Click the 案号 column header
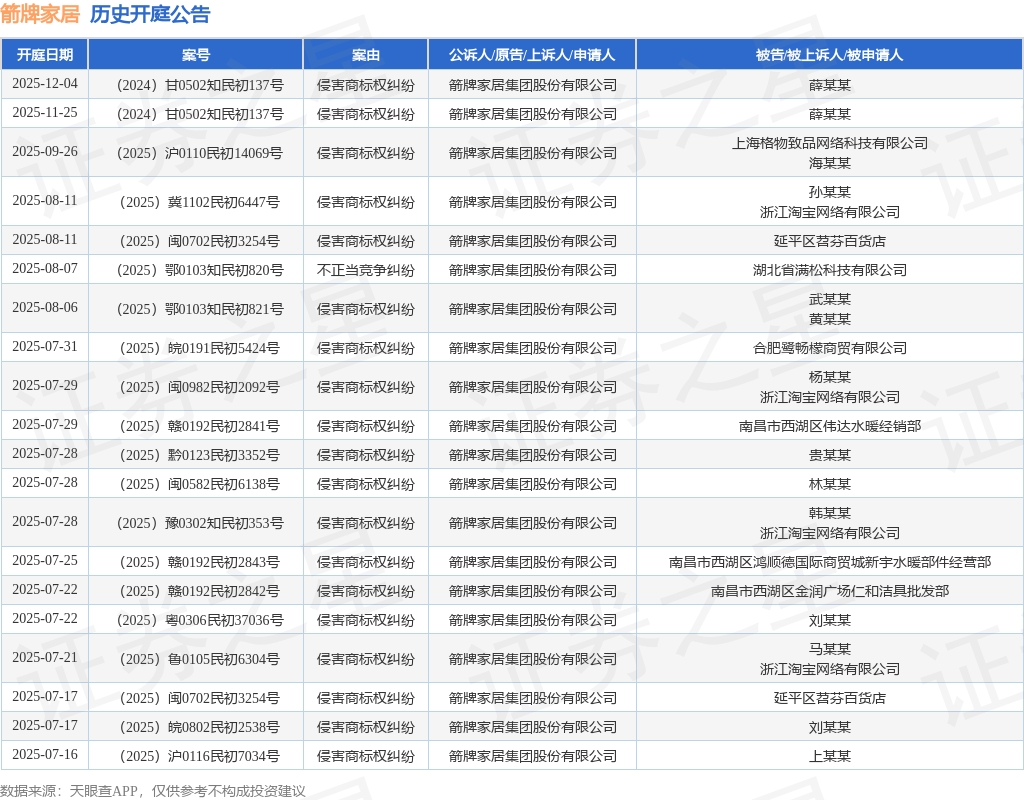 click(196, 55)
